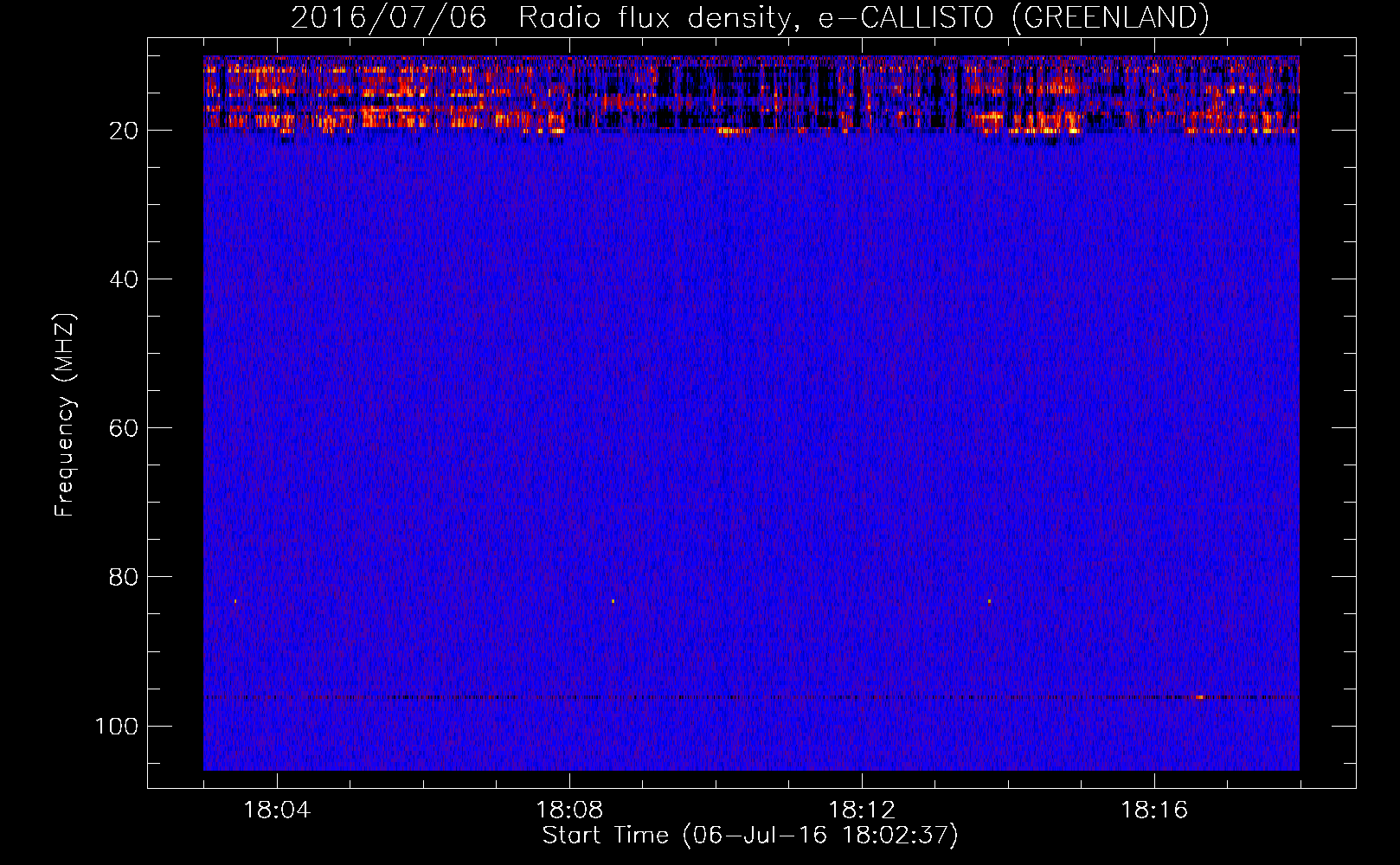Click the '18:16' time tick label

1154,811
